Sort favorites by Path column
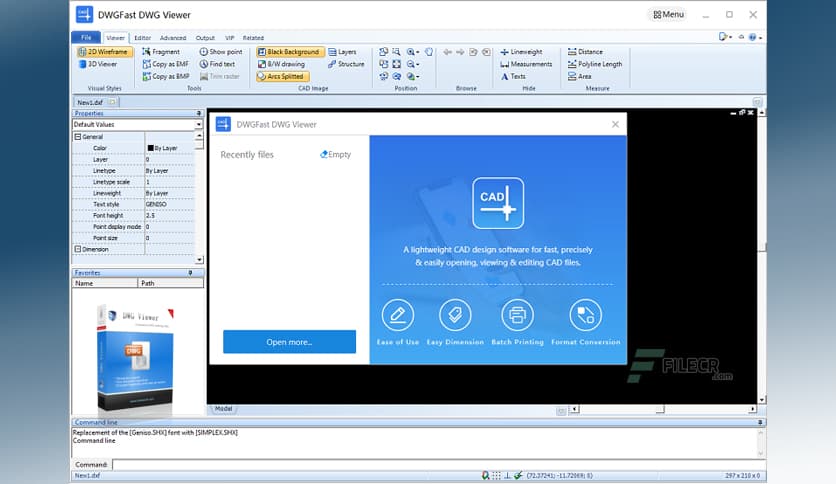The width and height of the screenshot is (836, 484). 171,283
